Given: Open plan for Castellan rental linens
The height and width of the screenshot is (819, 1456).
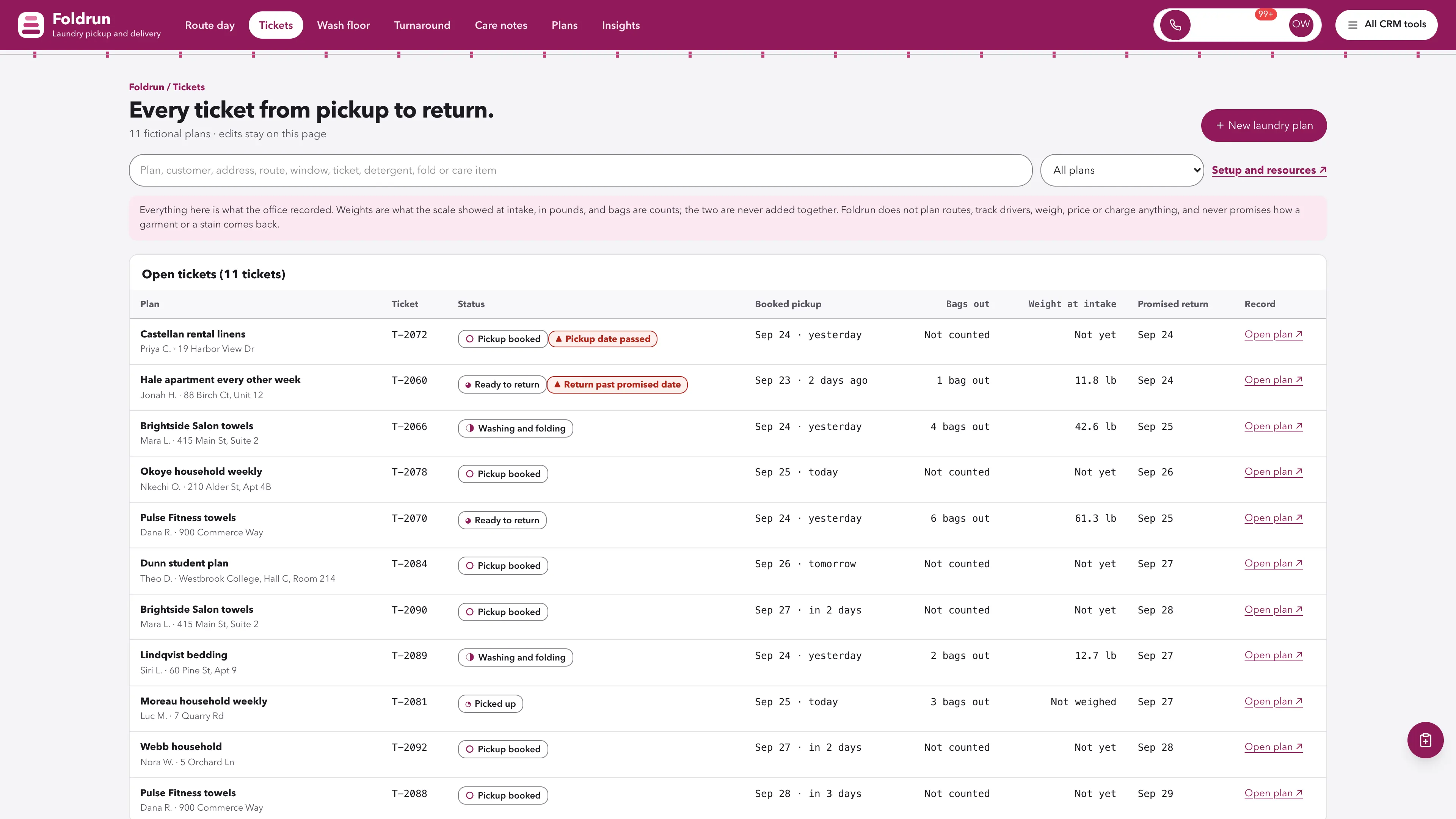Looking at the screenshot, I should tap(1274, 334).
